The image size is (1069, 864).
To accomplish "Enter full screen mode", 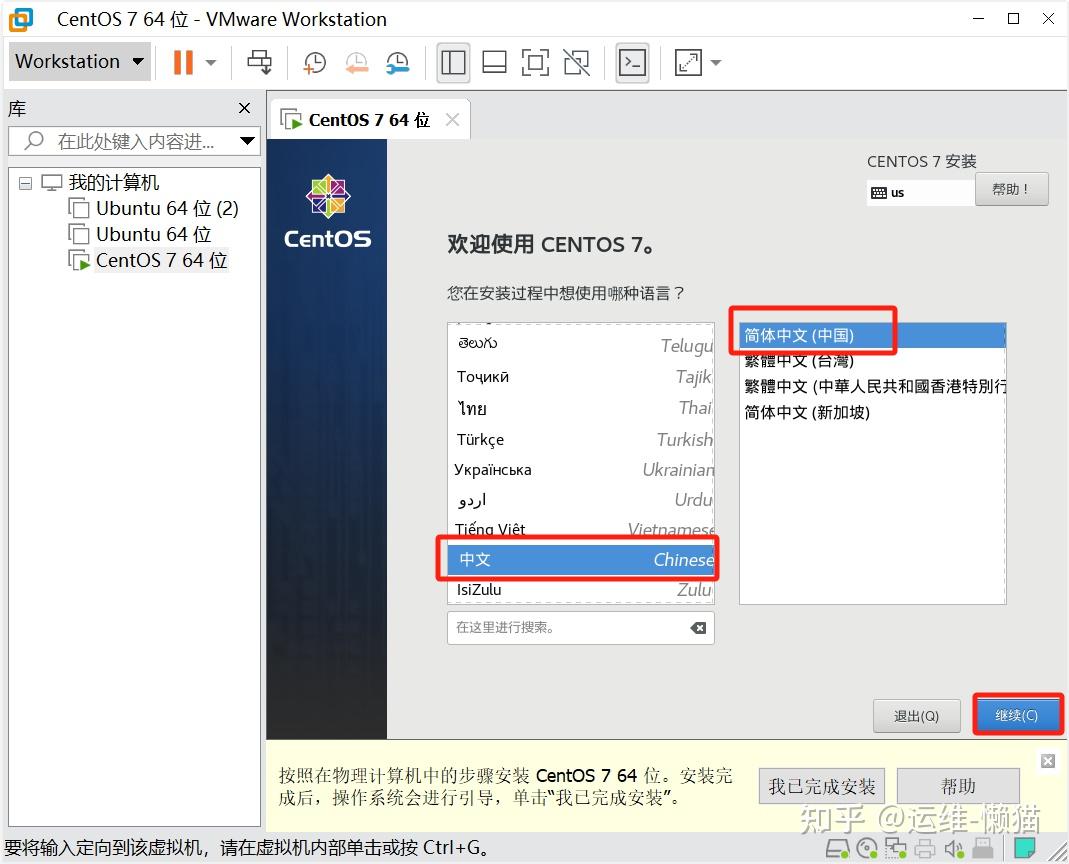I will click(535, 62).
